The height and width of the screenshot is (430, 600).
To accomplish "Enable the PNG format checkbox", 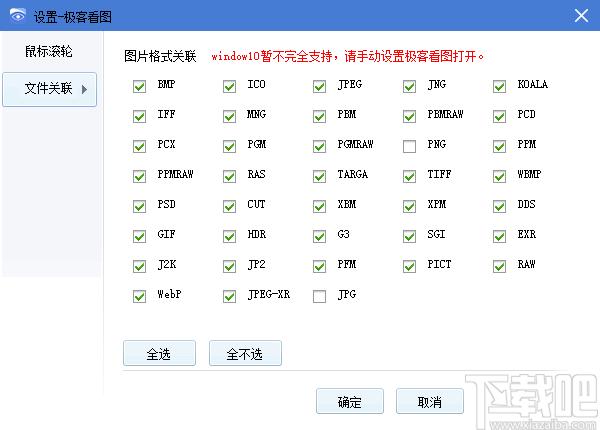I will point(409,147).
